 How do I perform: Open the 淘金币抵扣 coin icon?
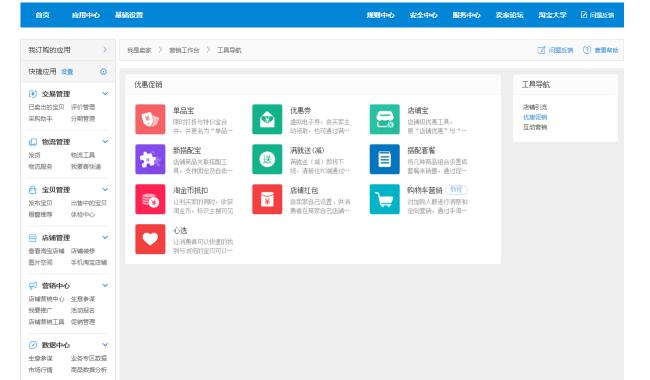pos(150,199)
